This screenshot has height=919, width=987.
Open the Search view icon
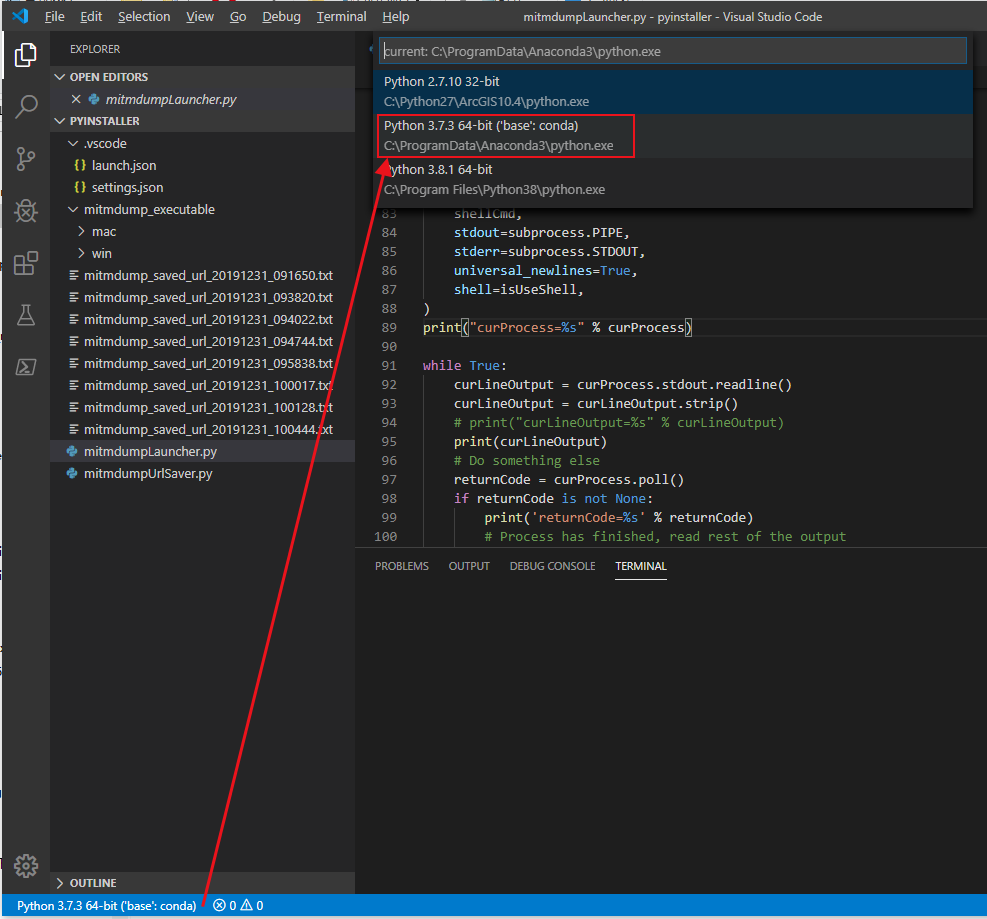26,107
